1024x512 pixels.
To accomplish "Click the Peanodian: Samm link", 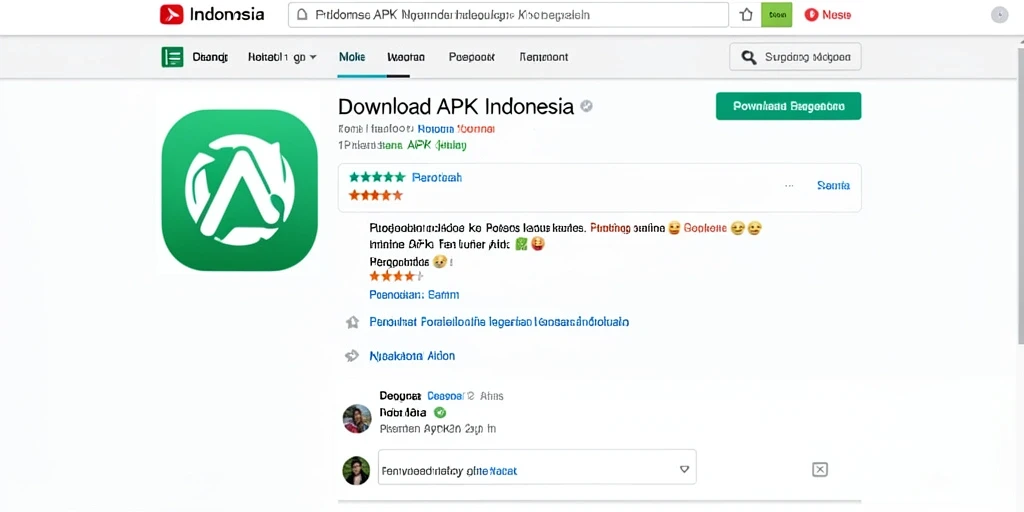I will point(414,295).
